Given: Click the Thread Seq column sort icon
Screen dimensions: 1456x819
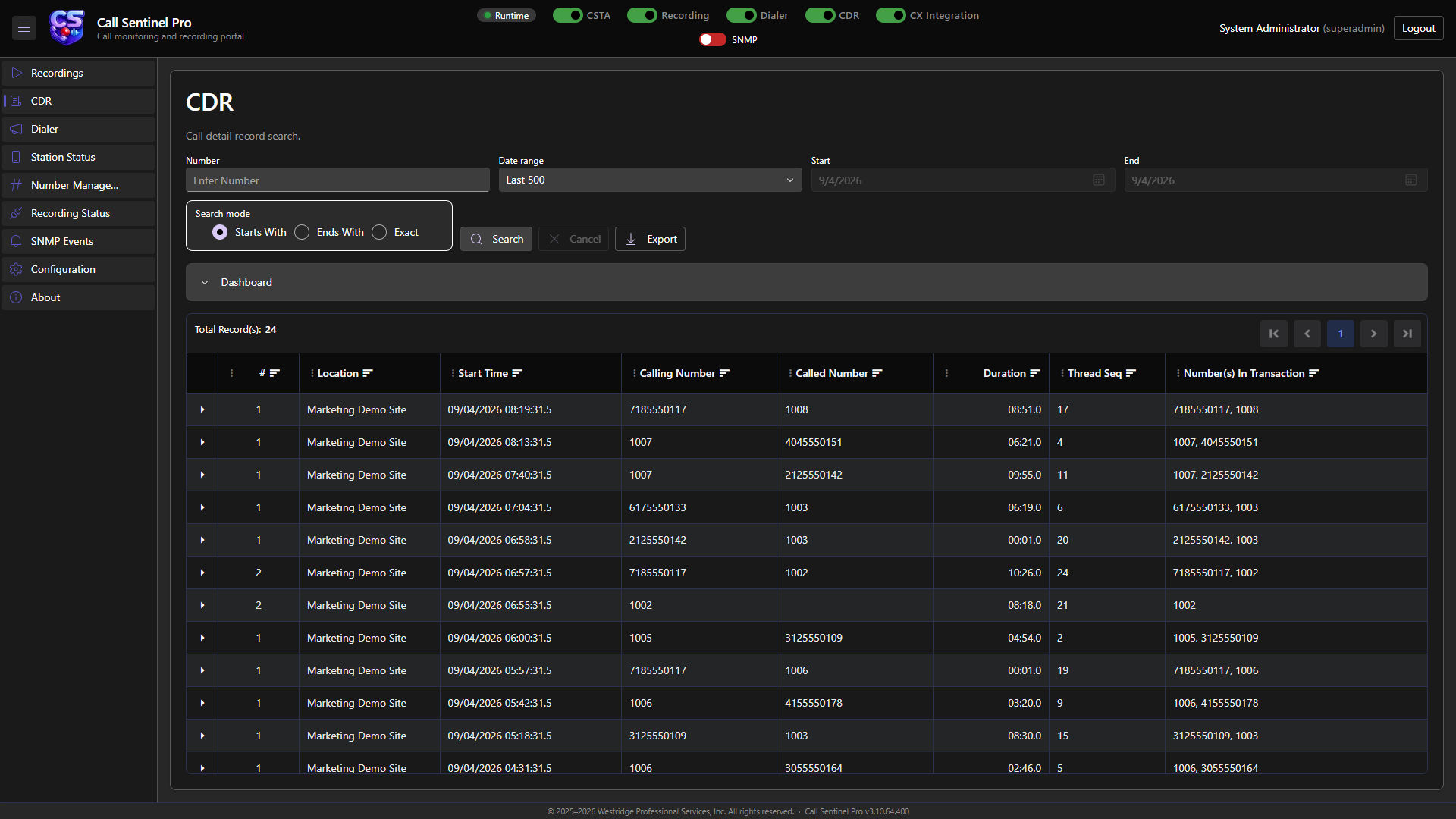Looking at the screenshot, I should 1131,373.
